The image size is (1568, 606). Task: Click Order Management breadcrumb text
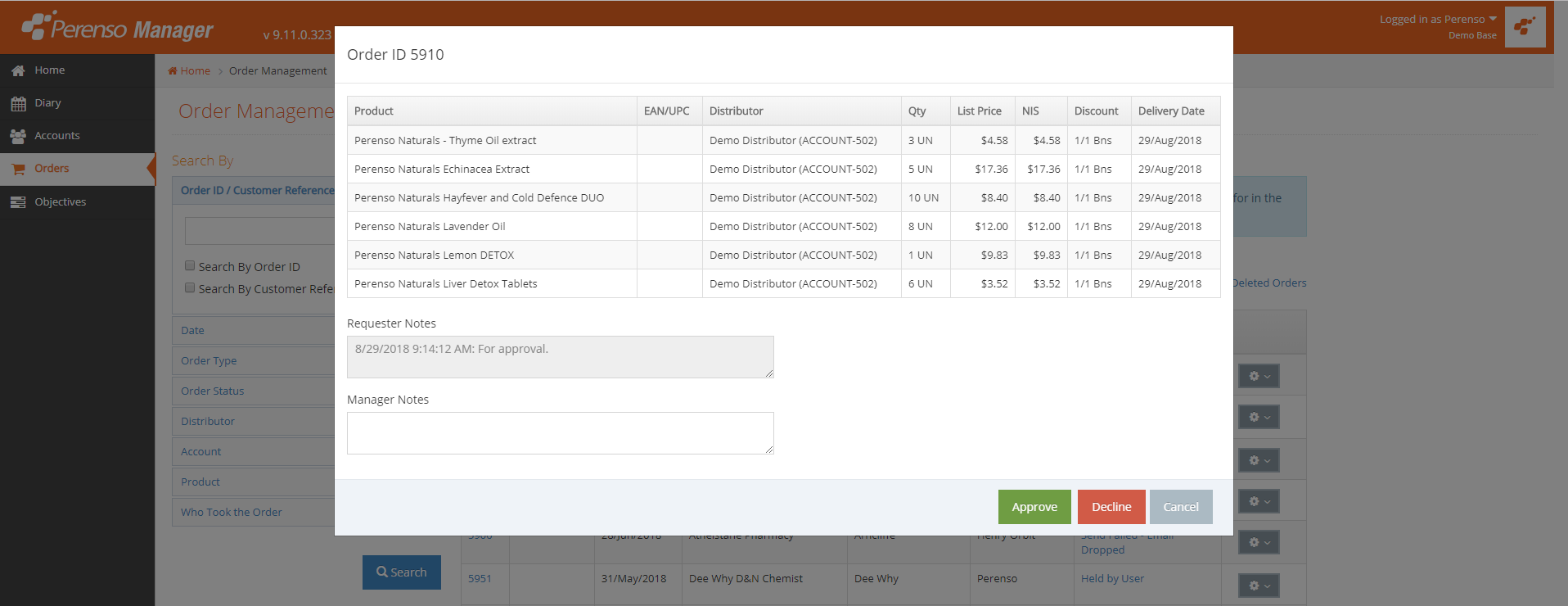click(277, 71)
